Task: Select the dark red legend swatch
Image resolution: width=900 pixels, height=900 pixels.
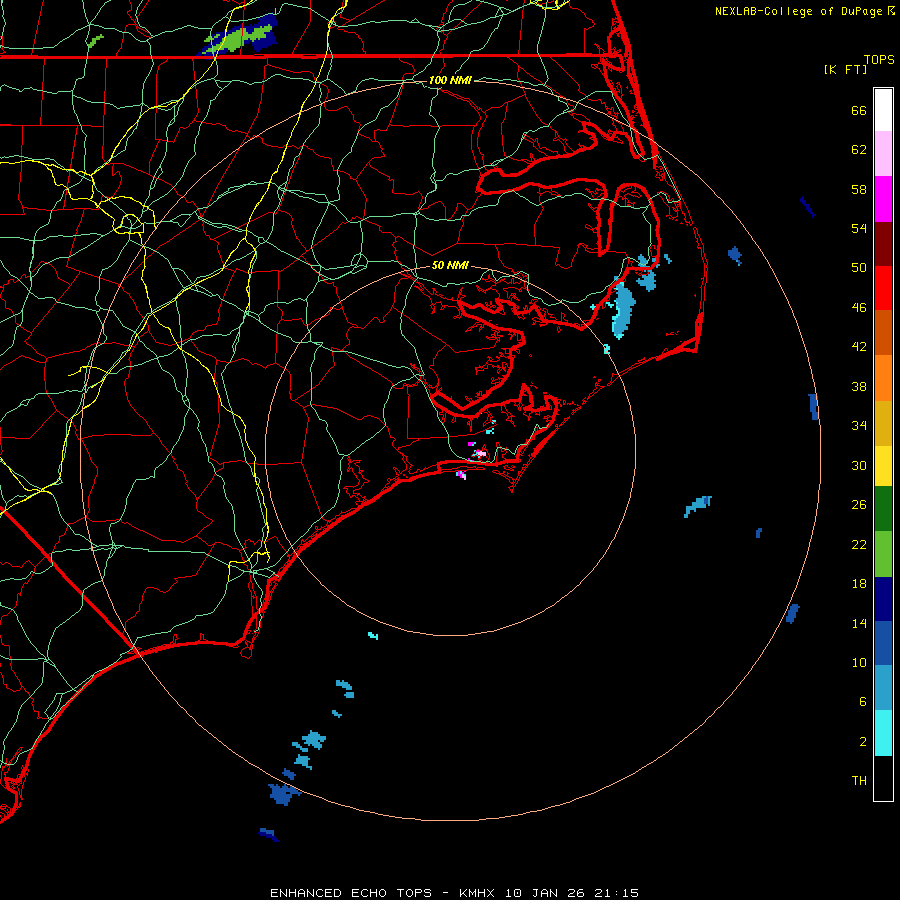Action: pos(883,244)
